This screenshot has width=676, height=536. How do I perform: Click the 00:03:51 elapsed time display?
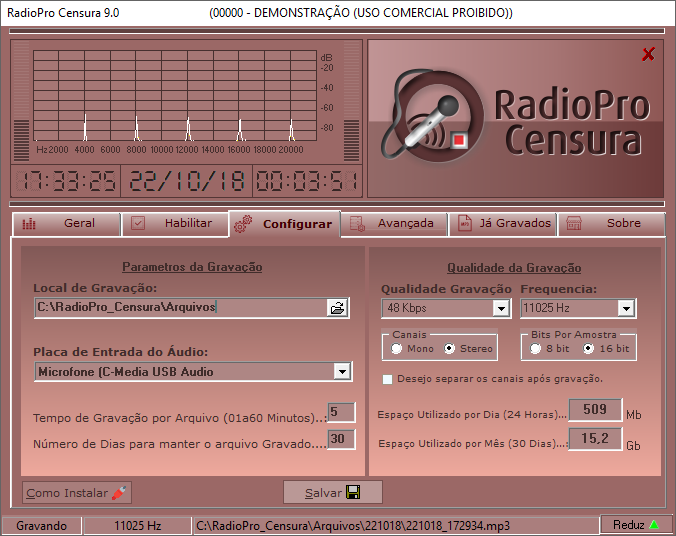click(x=307, y=181)
